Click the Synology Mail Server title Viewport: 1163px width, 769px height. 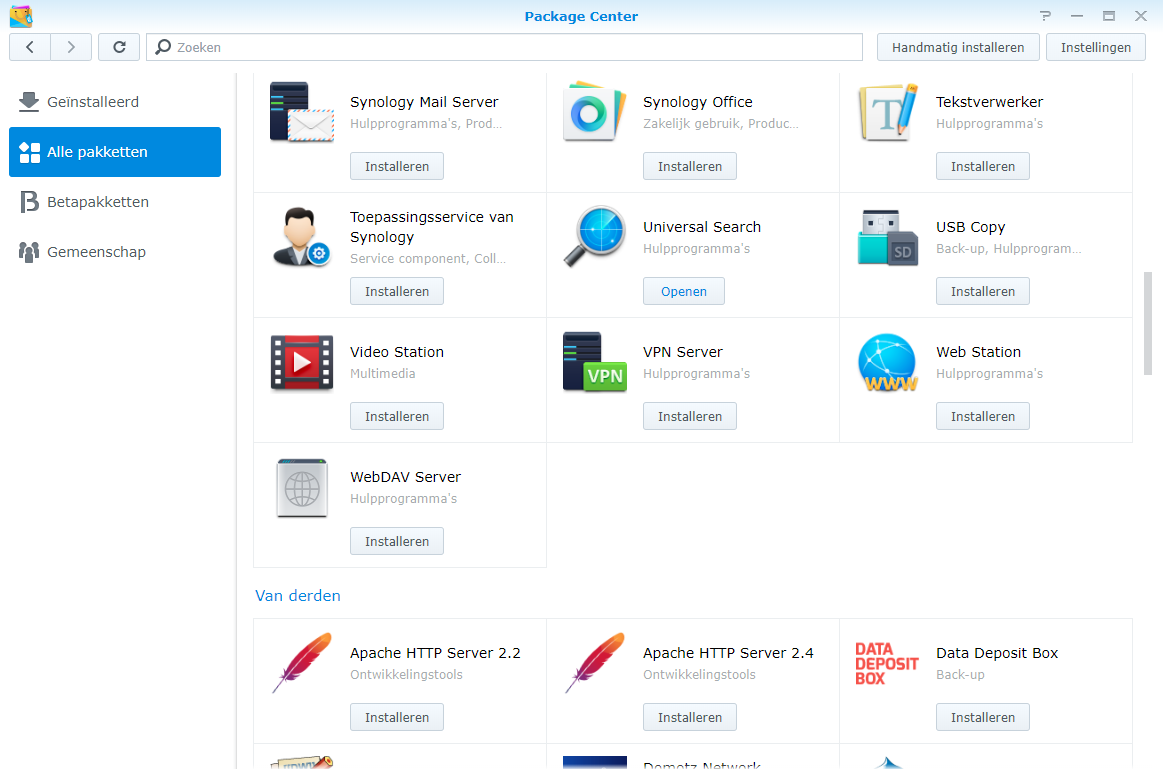(x=424, y=102)
